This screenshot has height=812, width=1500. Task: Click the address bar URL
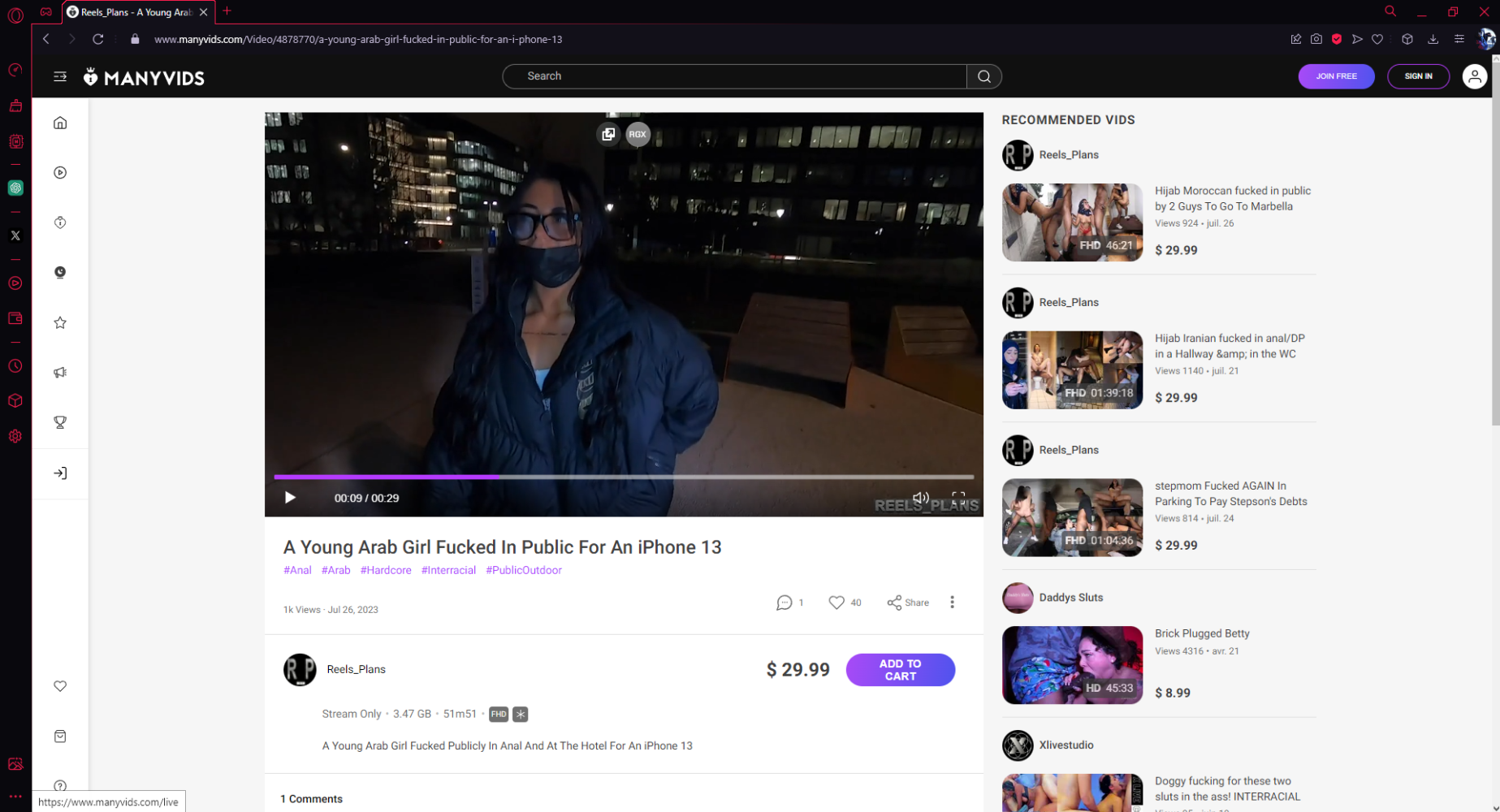point(358,39)
